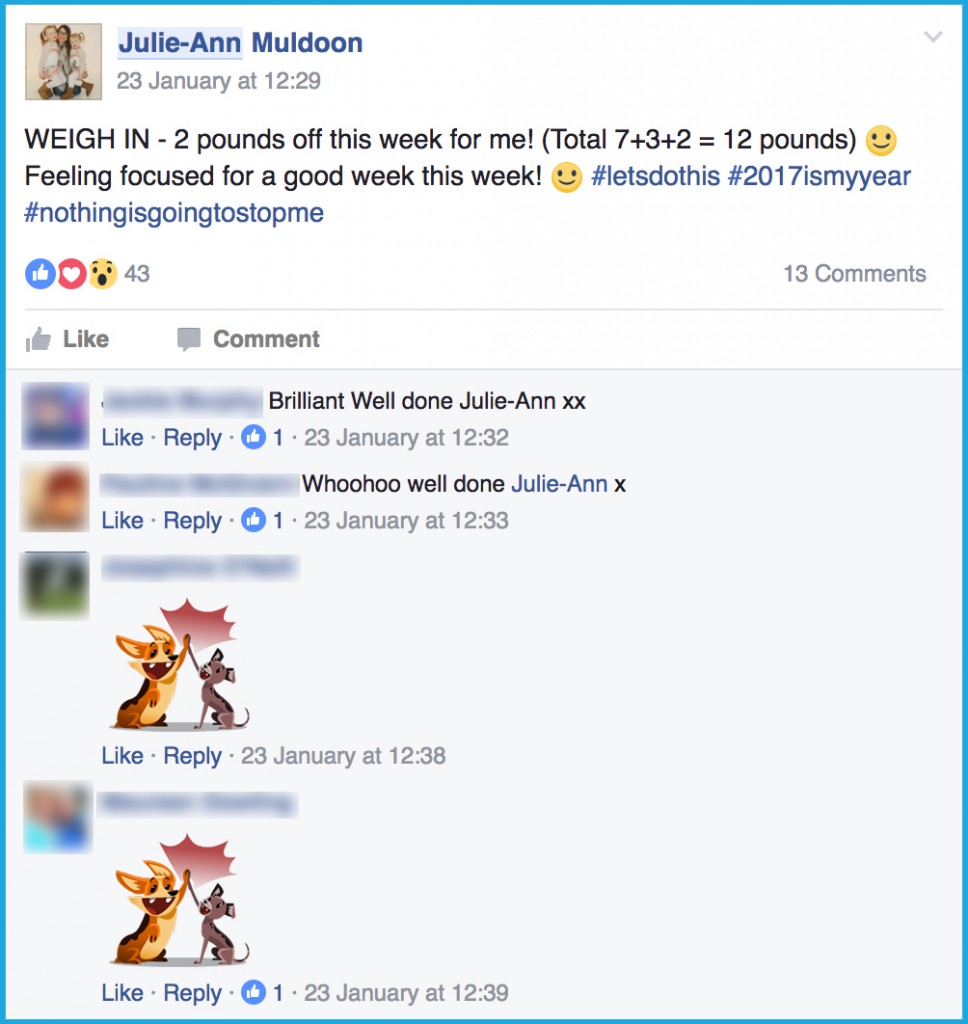Screen dimensions: 968x1024
Task: Click the speech bubble Comment icon
Action: pos(189,340)
